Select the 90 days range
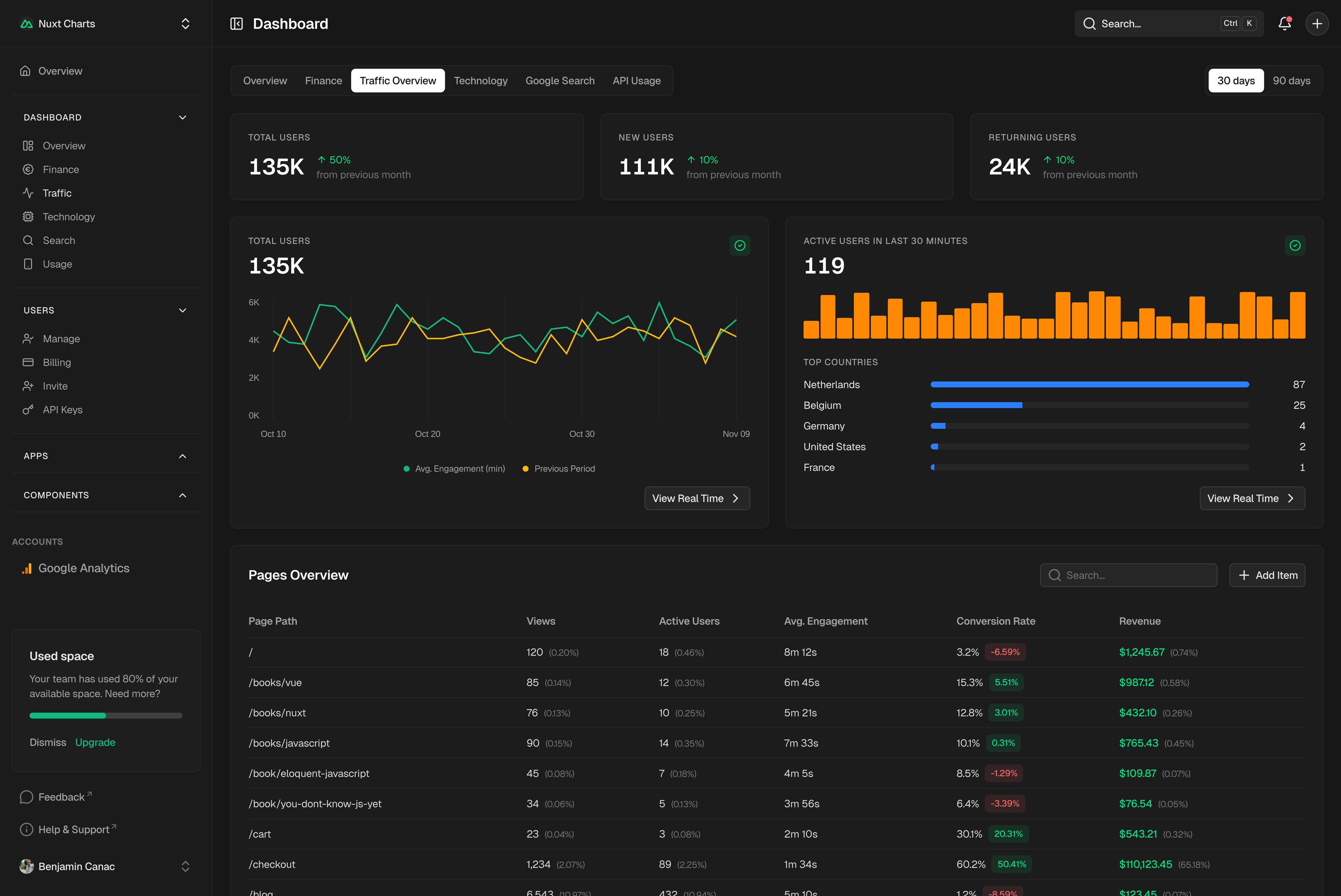This screenshot has height=896, width=1341. 1291,81
